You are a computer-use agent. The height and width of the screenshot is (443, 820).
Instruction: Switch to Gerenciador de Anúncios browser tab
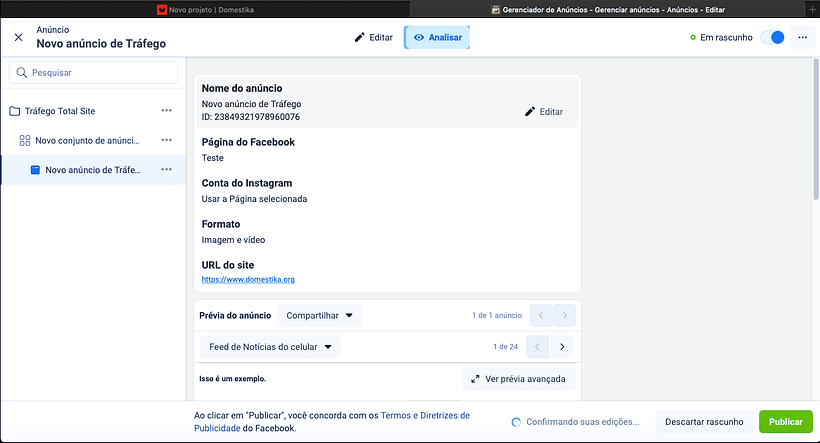point(608,9)
